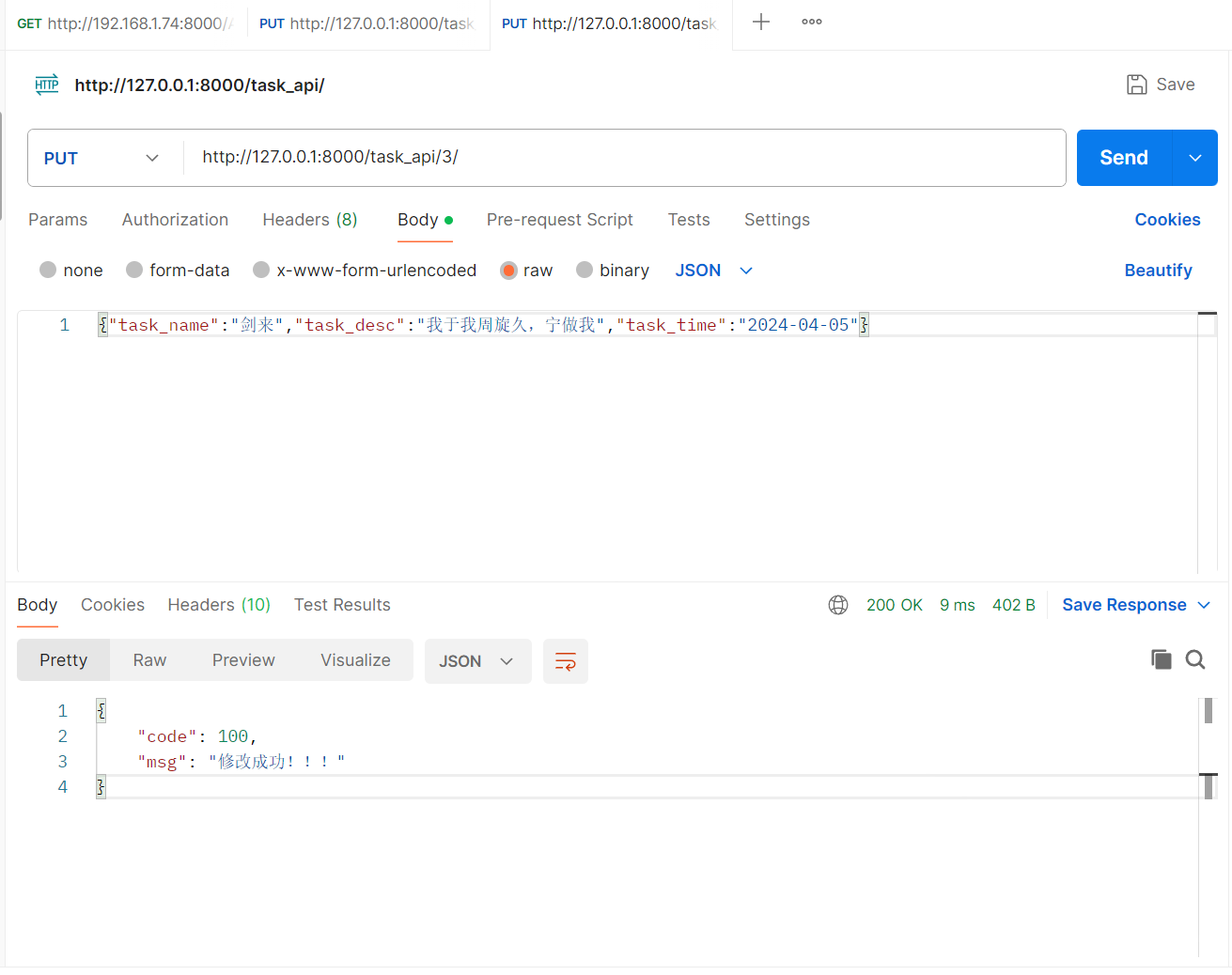Open the request Headers (8) tab
This screenshot has height=975, width=1232.
tap(310, 220)
